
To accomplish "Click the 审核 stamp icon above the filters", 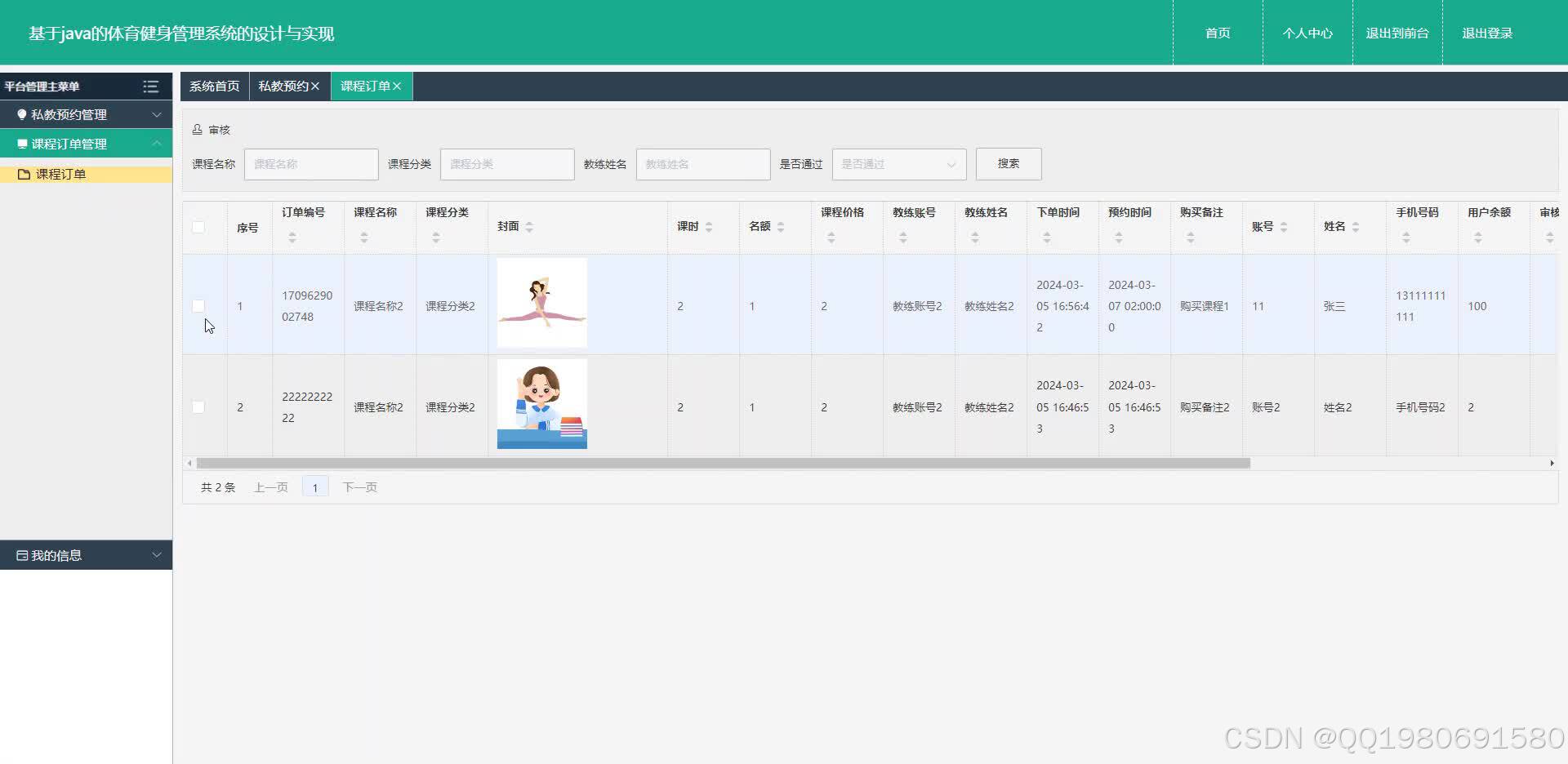I will tap(197, 129).
